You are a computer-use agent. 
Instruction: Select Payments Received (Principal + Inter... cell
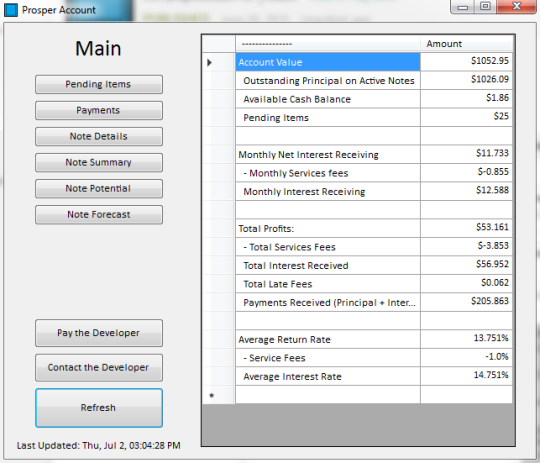(x=328, y=302)
